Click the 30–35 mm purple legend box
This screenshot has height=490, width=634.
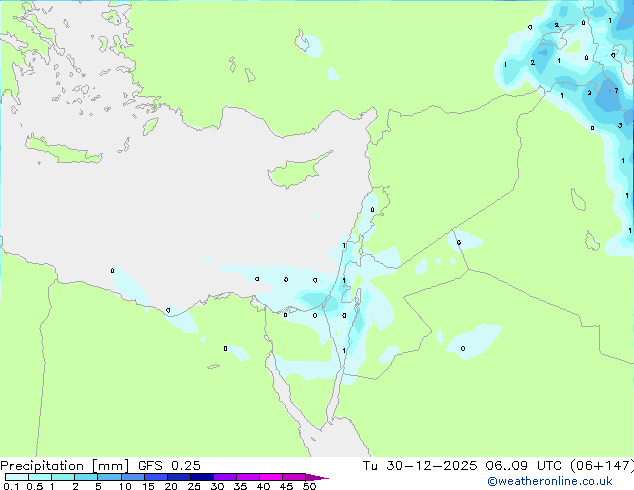pos(225,477)
